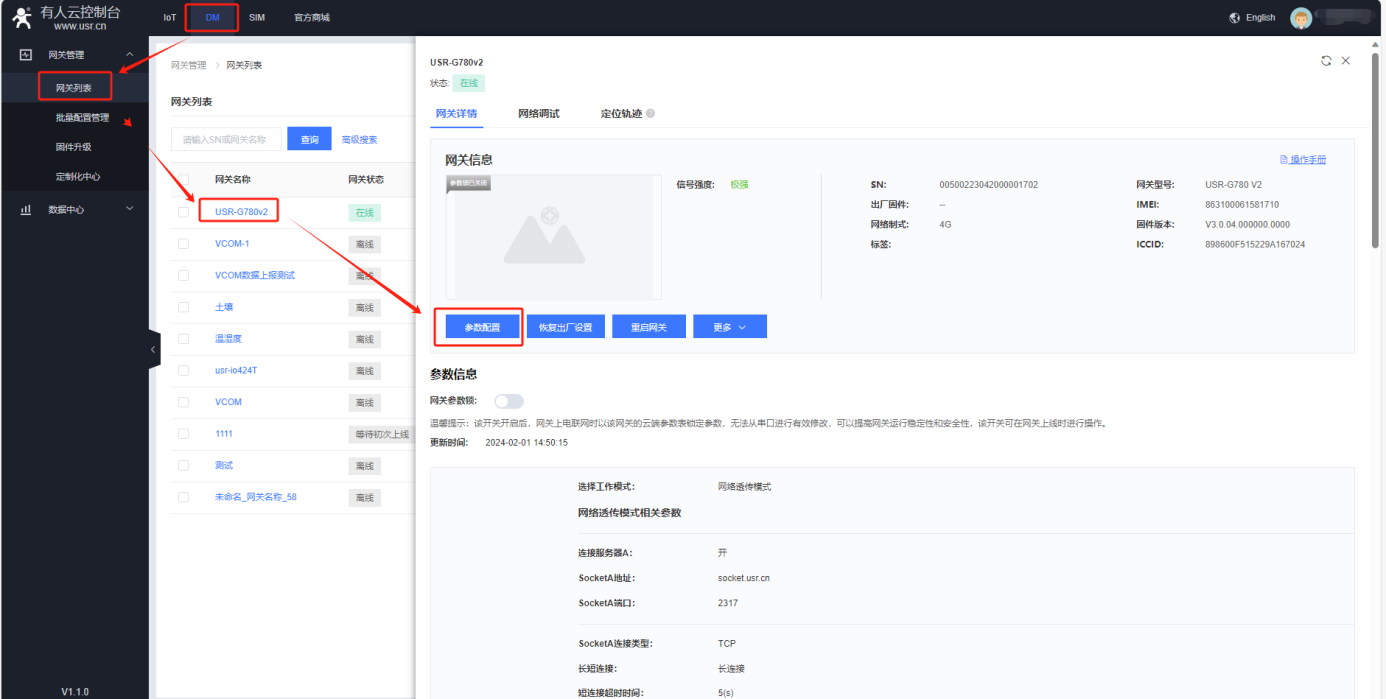Click the 数据中心 bar chart icon
The width and height of the screenshot is (1386, 699).
(26, 209)
